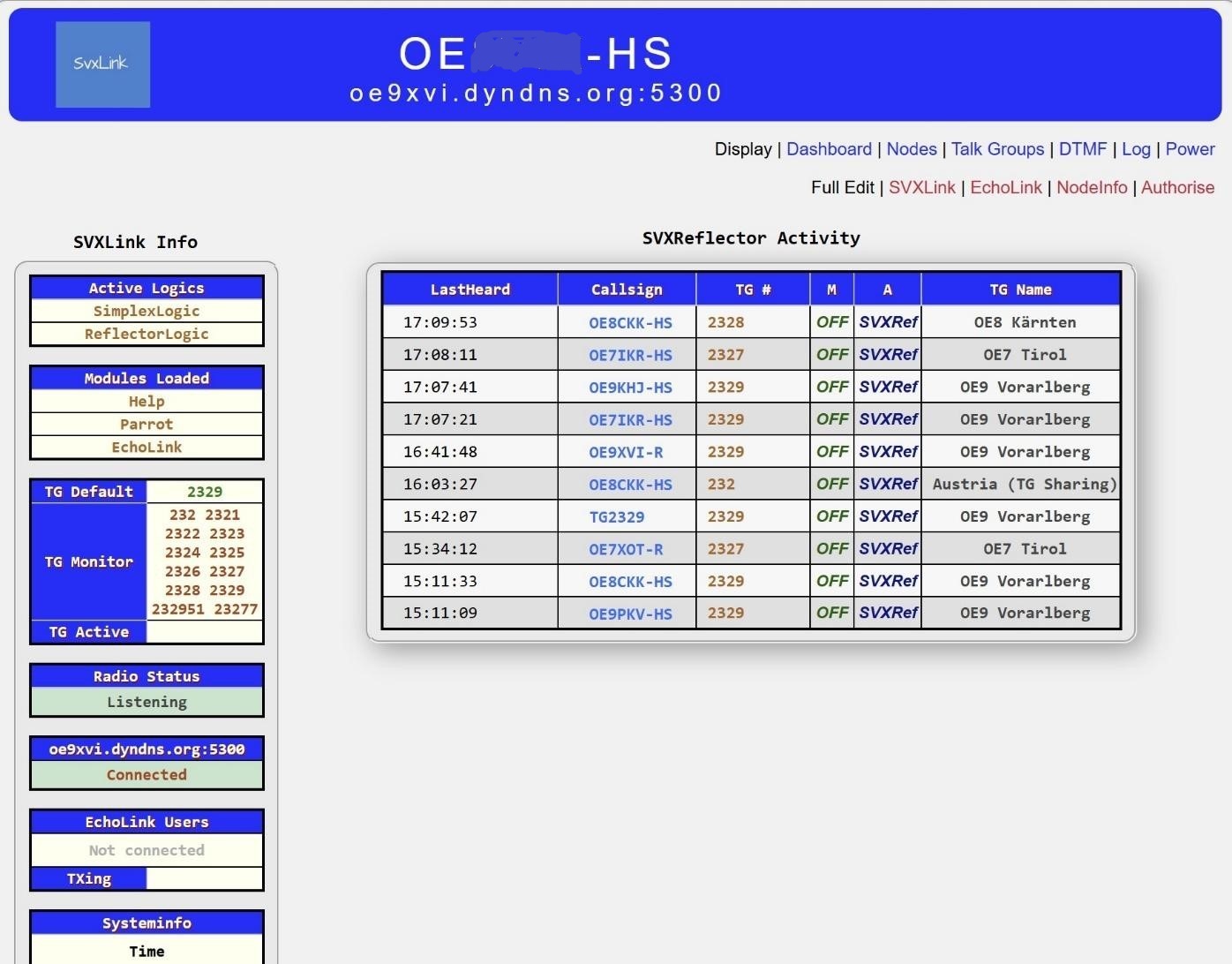Click the SvxLink logo in header
This screenshot has height=964, width=1232.
(102, 64)
